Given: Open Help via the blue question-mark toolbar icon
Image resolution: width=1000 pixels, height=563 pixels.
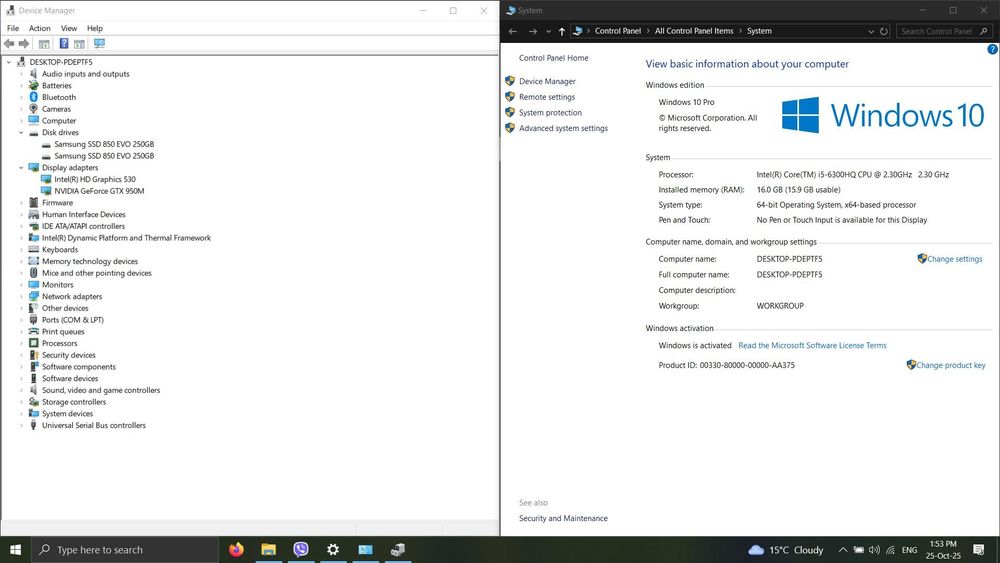Looking at the screenshot, I should pyautogui.click(x=64, y=43).
